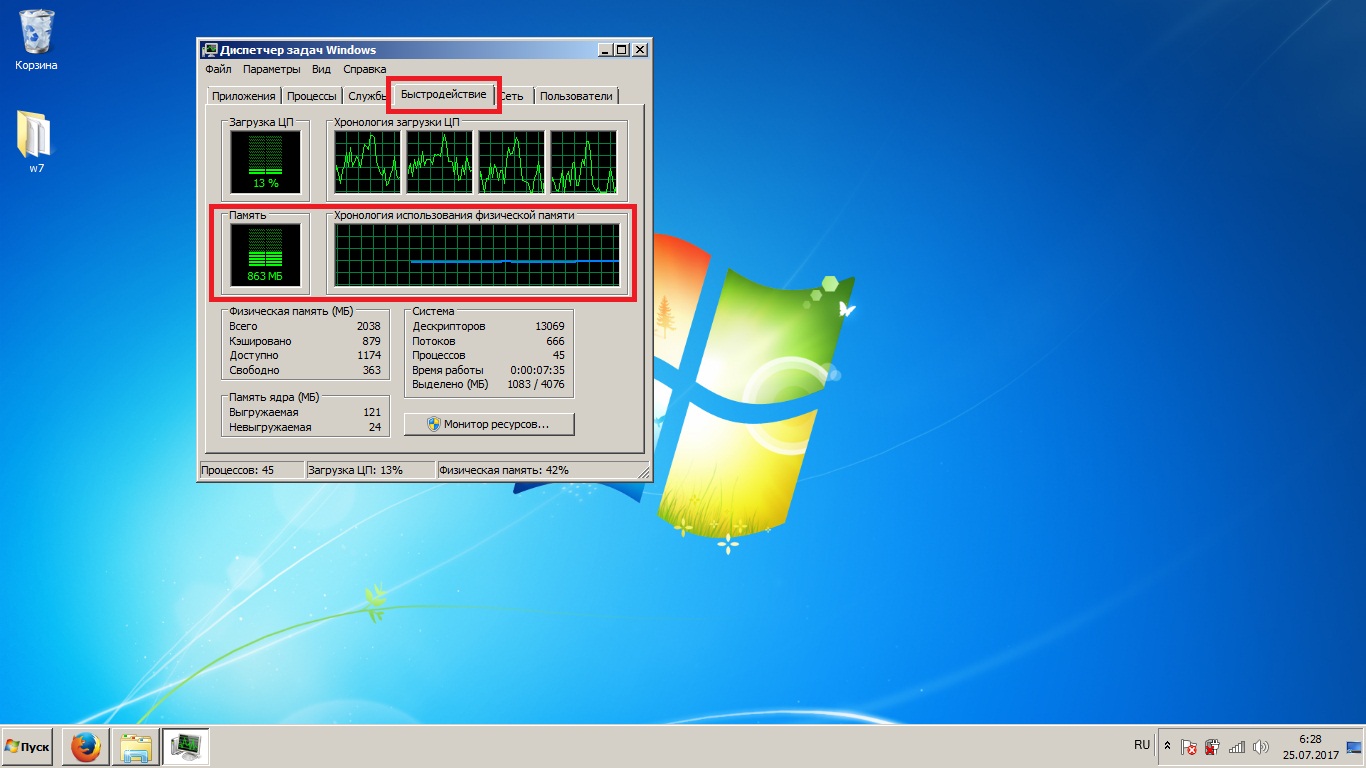Click the Невыгружаемая value 24
The width and height of the screenshot is (1366, 768).
click(x=375, y=427)
